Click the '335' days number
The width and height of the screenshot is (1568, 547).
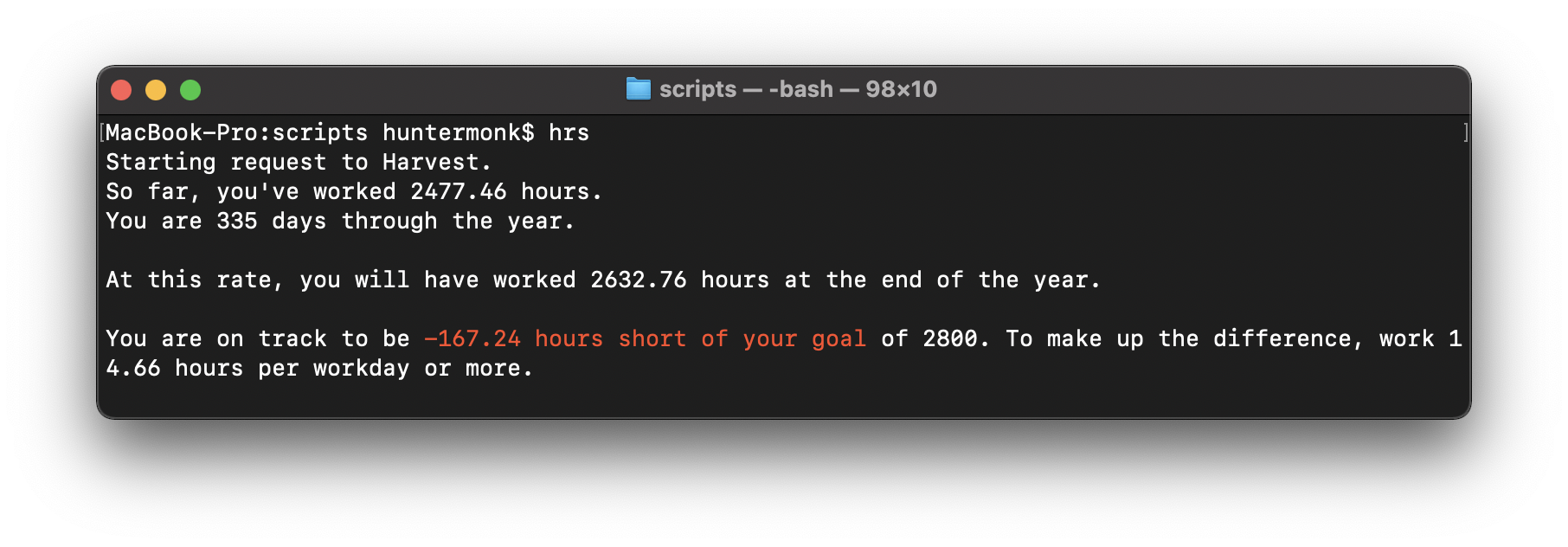[236, 221]
